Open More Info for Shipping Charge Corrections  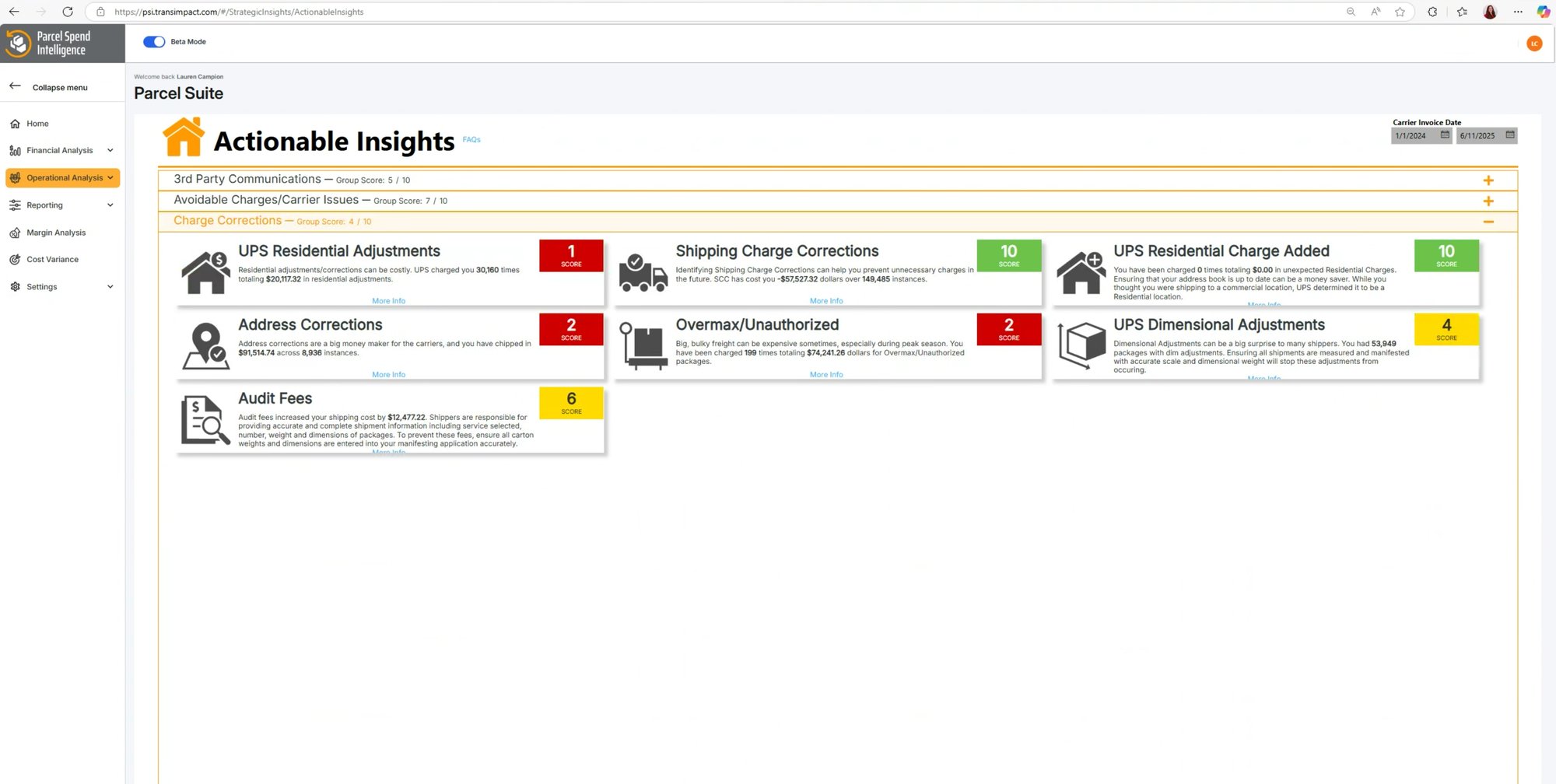(826, 301)
